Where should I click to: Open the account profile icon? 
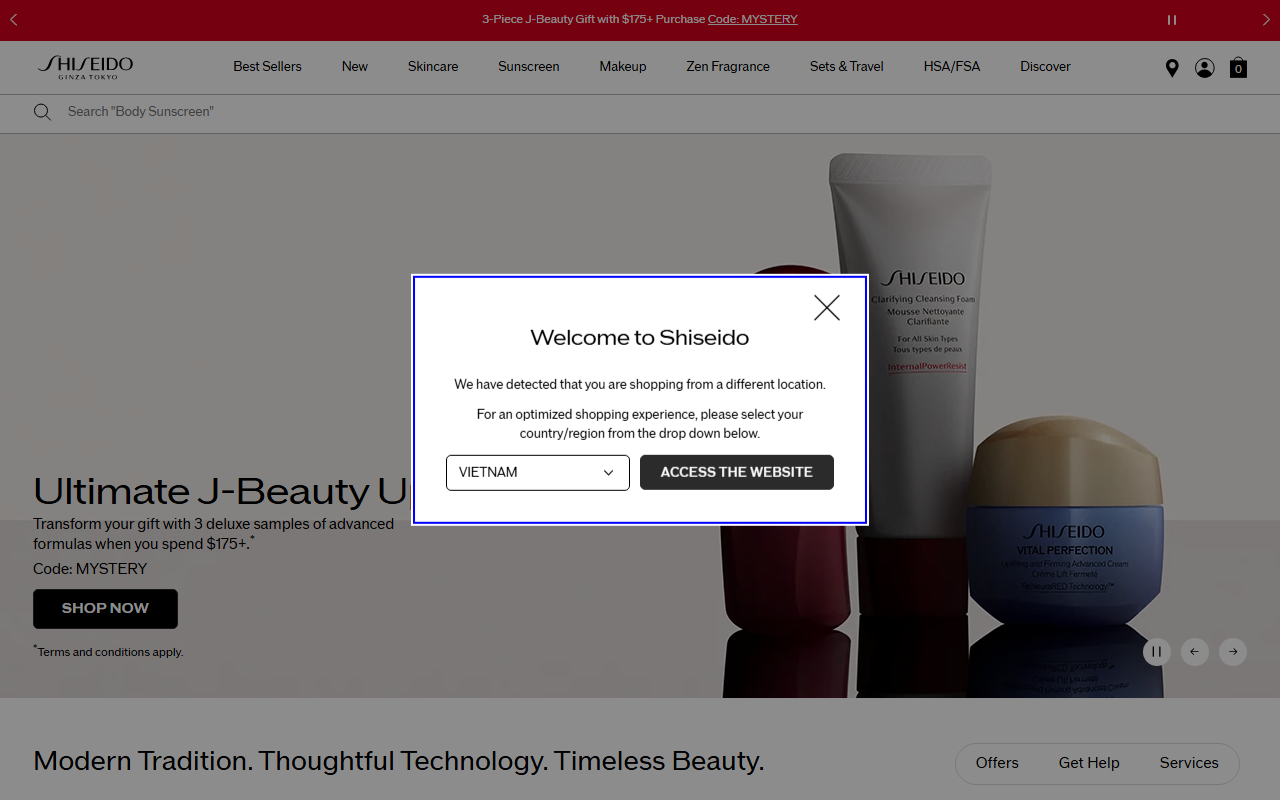(x=1205, y=68)
